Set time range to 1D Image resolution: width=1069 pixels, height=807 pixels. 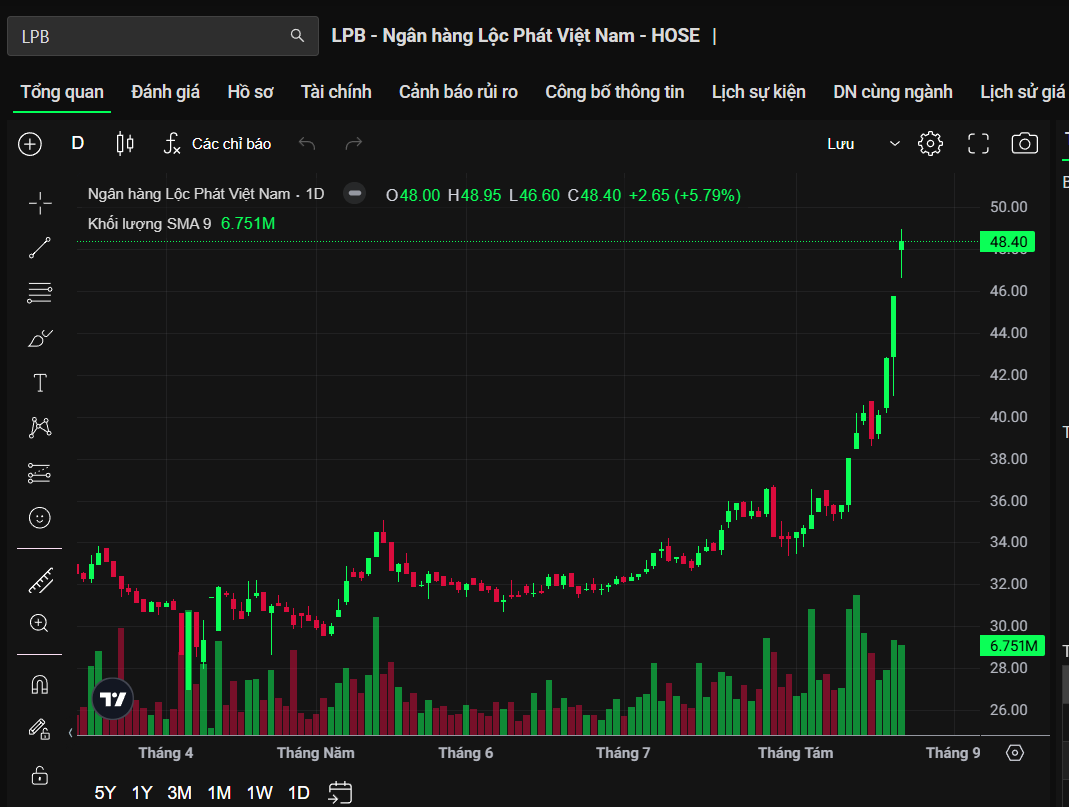click(299, 793)
